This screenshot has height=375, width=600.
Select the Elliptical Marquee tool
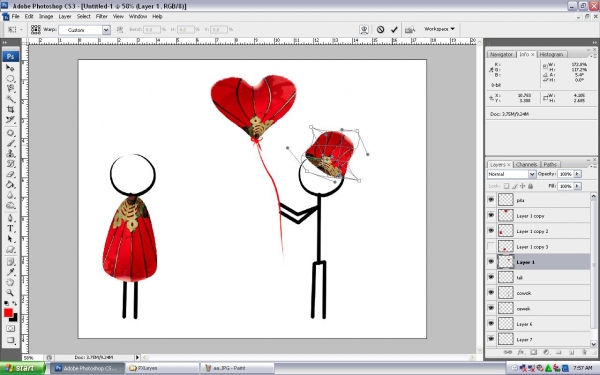pyautogui.click(x=10, y=78)
